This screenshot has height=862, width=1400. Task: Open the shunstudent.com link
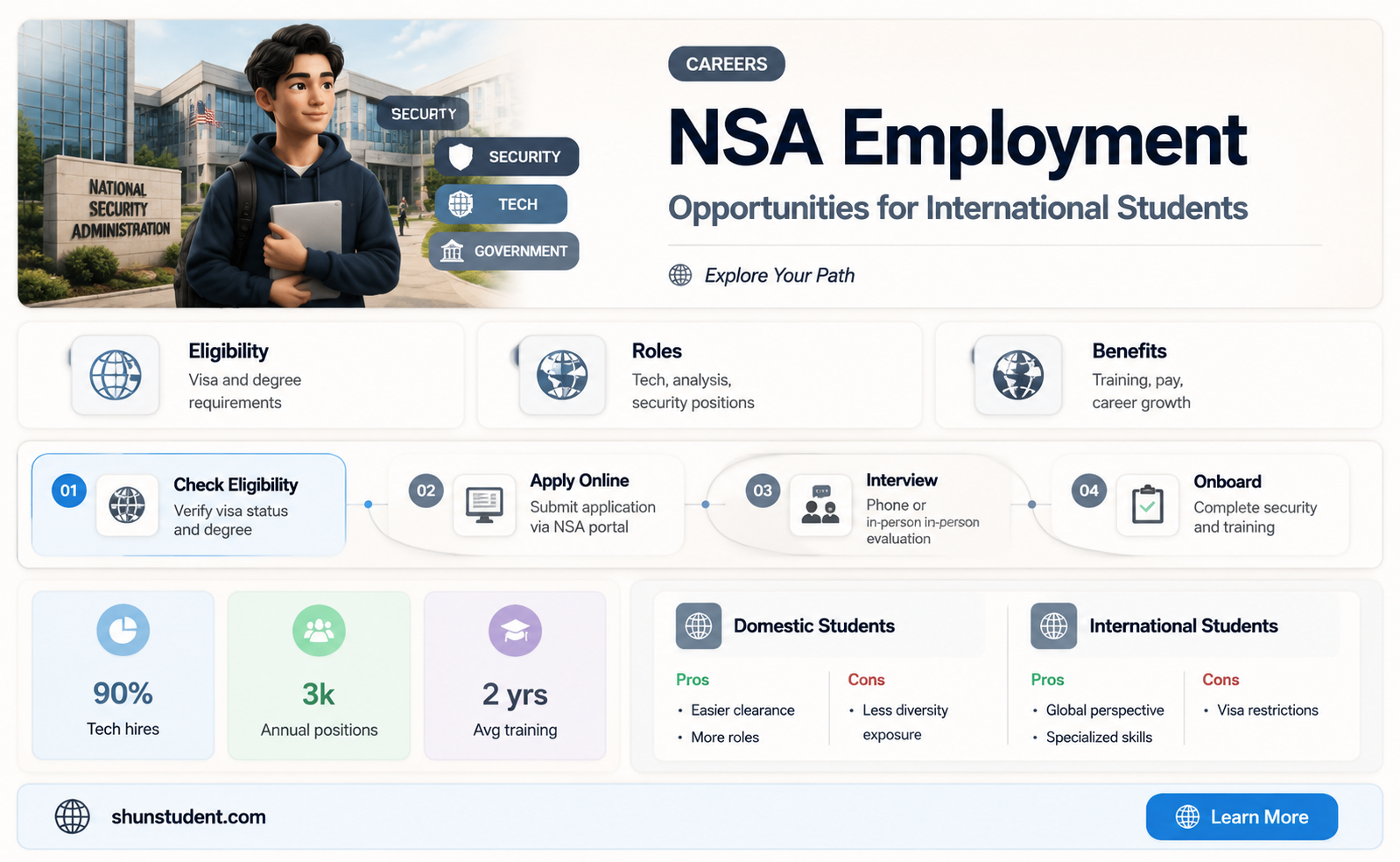(x=188, y=816)
